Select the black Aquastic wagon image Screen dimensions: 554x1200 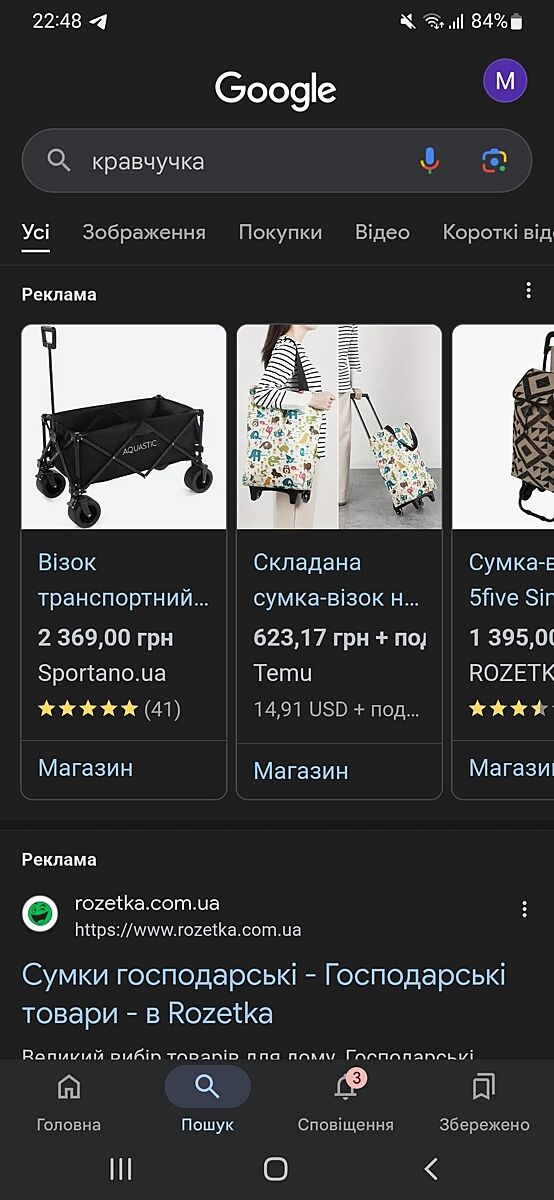click(124, 427)
